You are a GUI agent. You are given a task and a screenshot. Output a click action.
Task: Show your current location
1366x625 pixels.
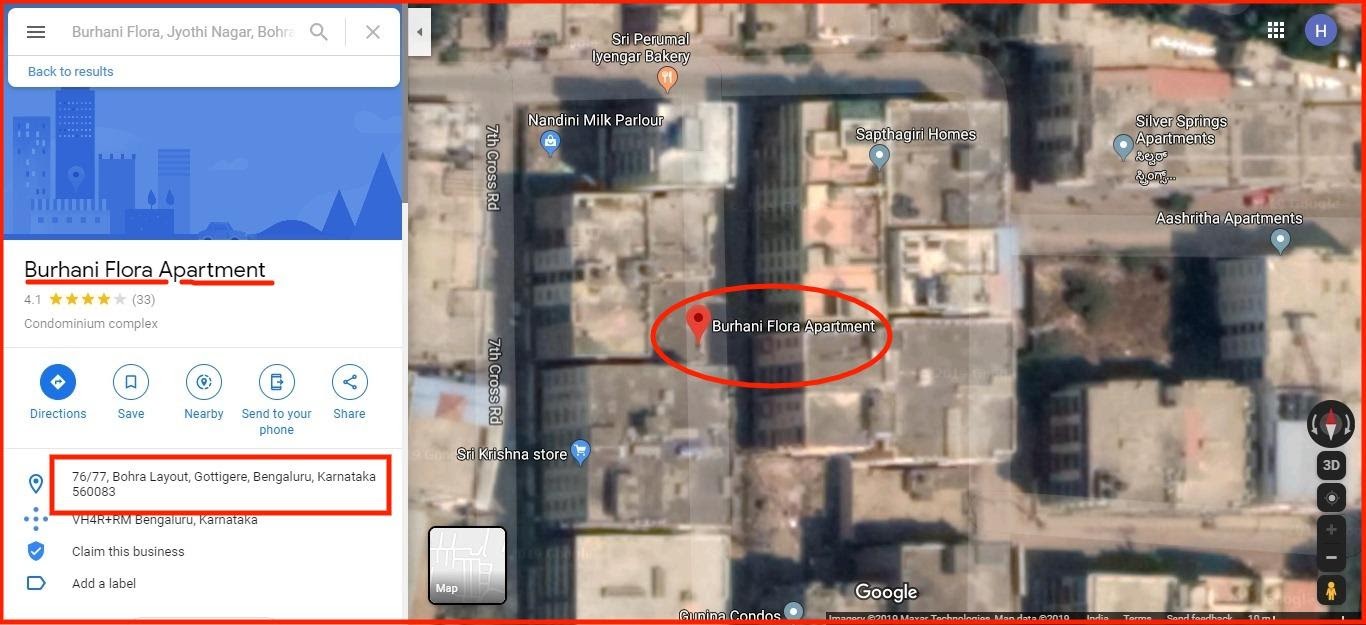(1331, 497)
